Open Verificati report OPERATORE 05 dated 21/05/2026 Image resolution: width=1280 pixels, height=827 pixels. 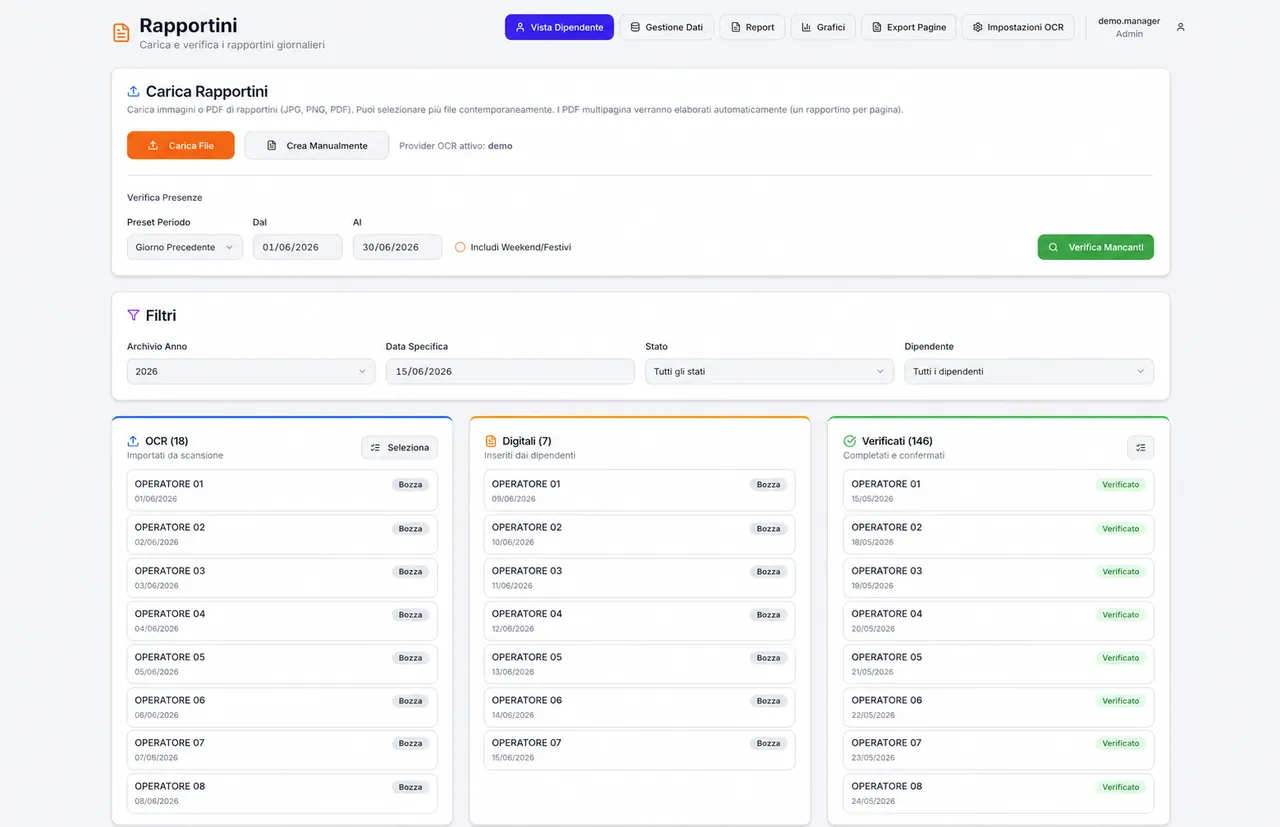(998, 663)
